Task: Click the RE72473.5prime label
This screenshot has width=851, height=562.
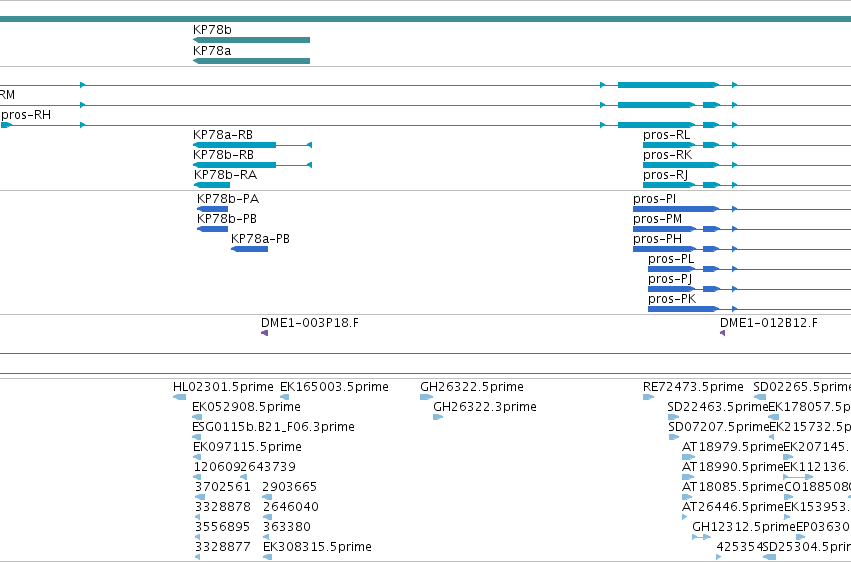Action: (693, 387)
